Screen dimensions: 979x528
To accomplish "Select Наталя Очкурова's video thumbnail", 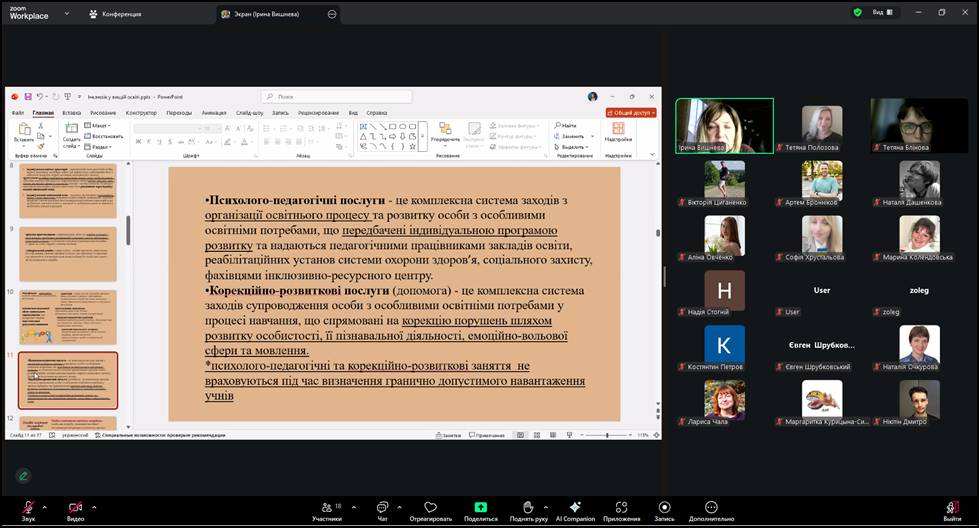I will click(x=919, y=345).
